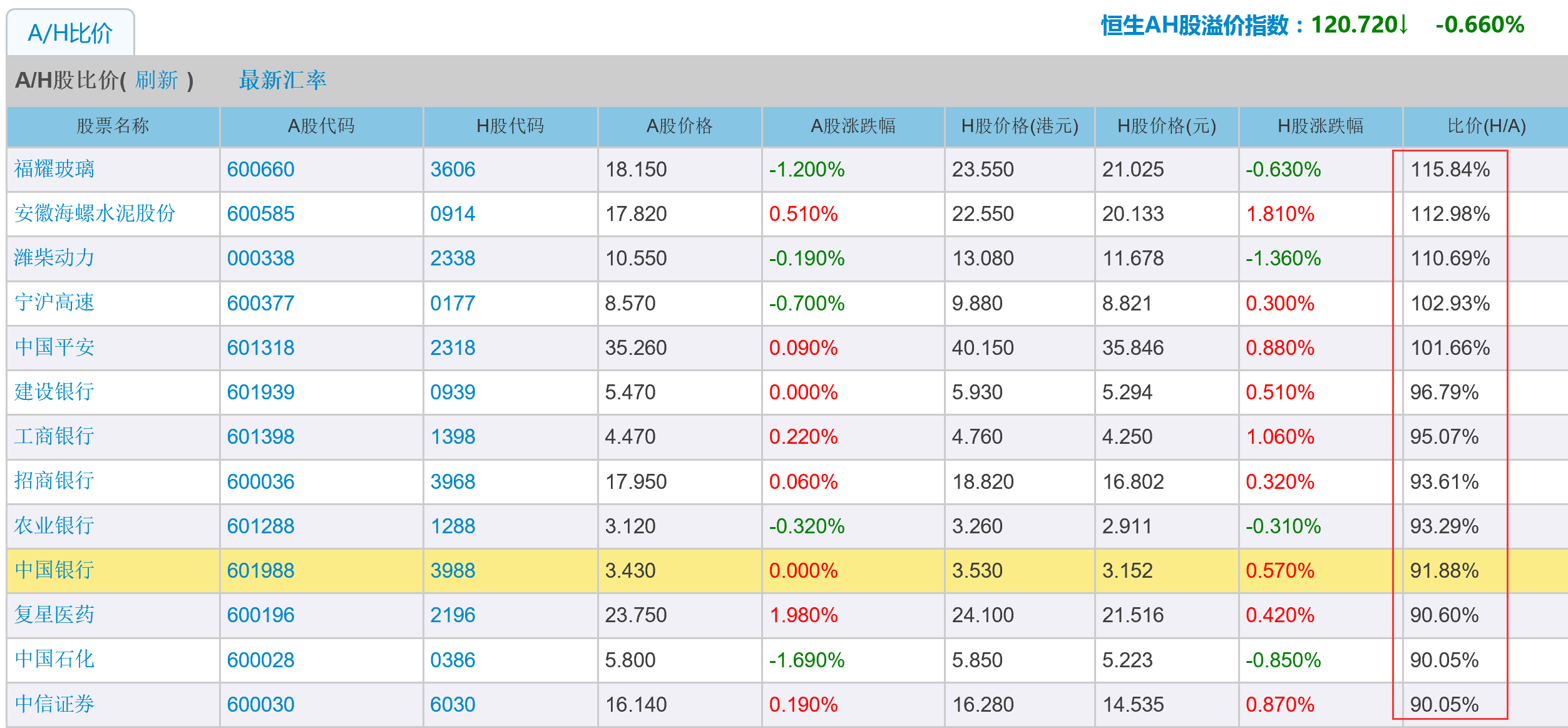Open the A/H比价 tab
This screenshot has width=1568, height=728.
(x=70, y=33)
